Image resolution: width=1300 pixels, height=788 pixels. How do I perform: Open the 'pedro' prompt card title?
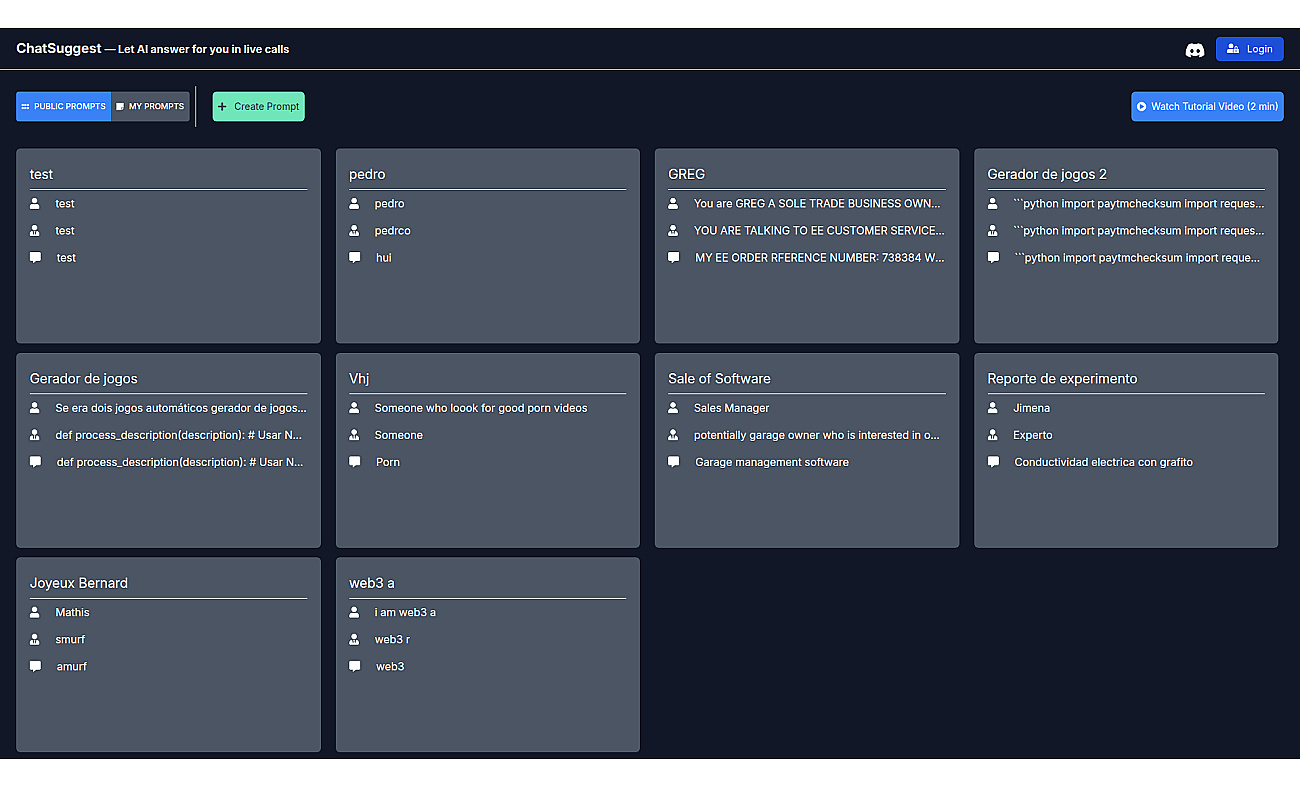coord(367,174)
